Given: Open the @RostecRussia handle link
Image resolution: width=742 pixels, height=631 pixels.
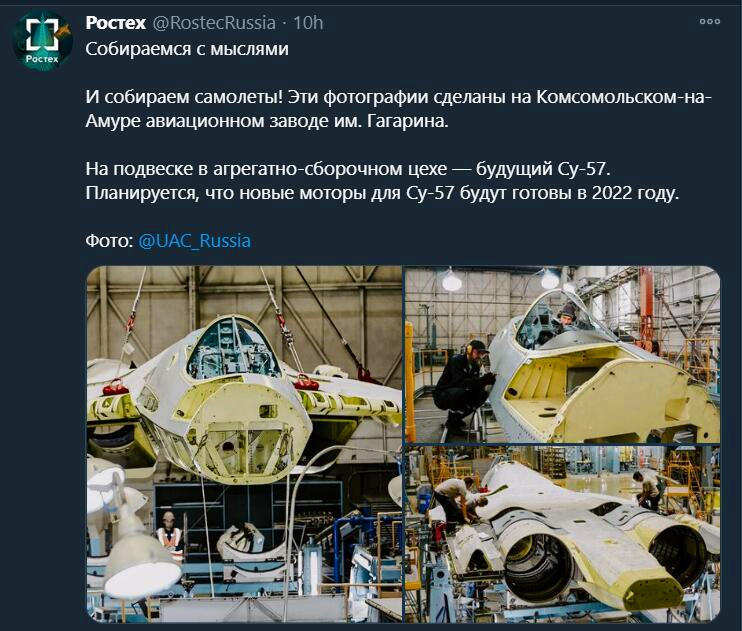Looking at the screenshot, I should pyautogui.click(x=214, y=23).
